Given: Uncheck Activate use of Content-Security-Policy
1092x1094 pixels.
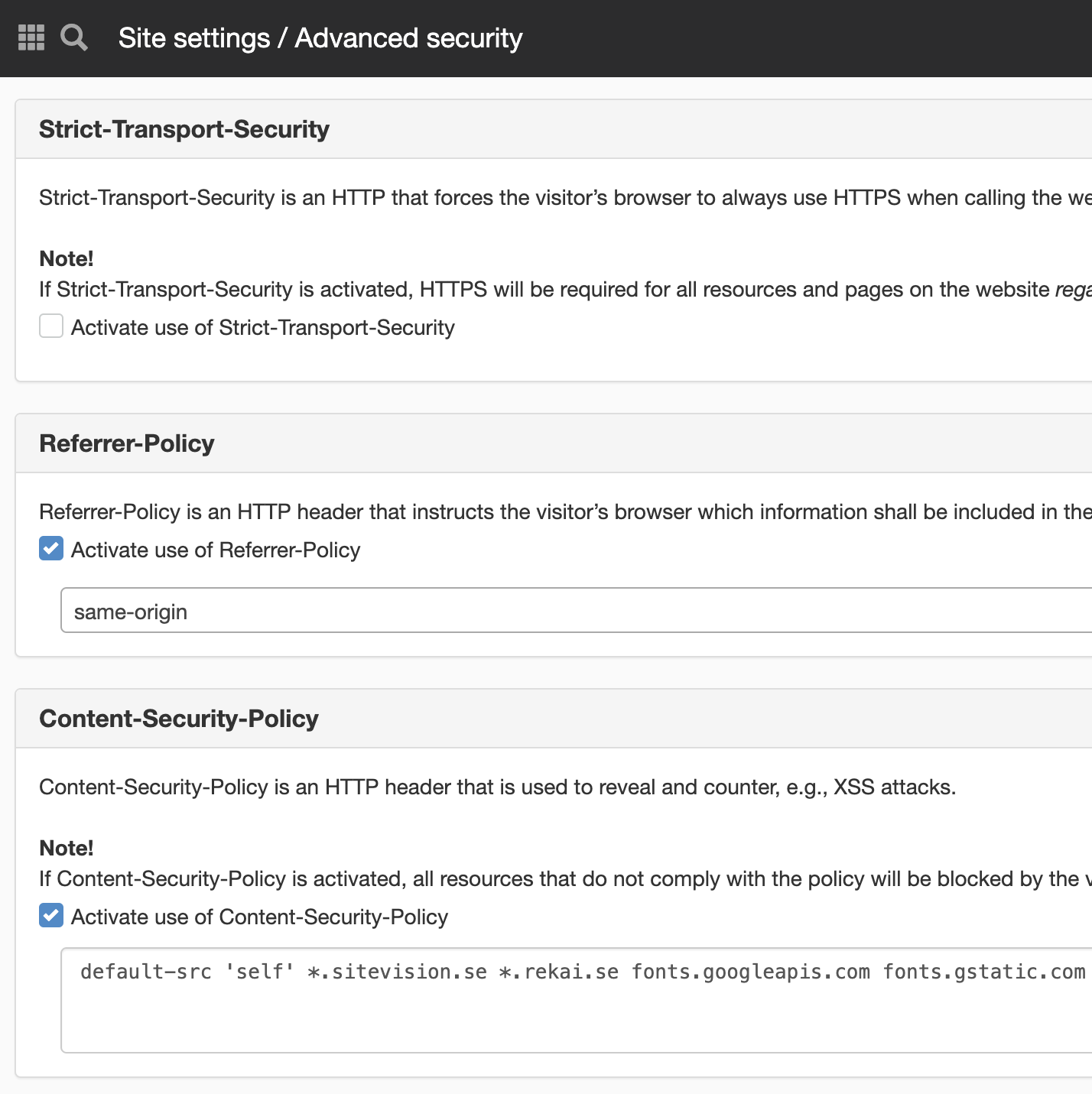Looking at the screenshot, I should pyautogui.click(x=50, y=915).
